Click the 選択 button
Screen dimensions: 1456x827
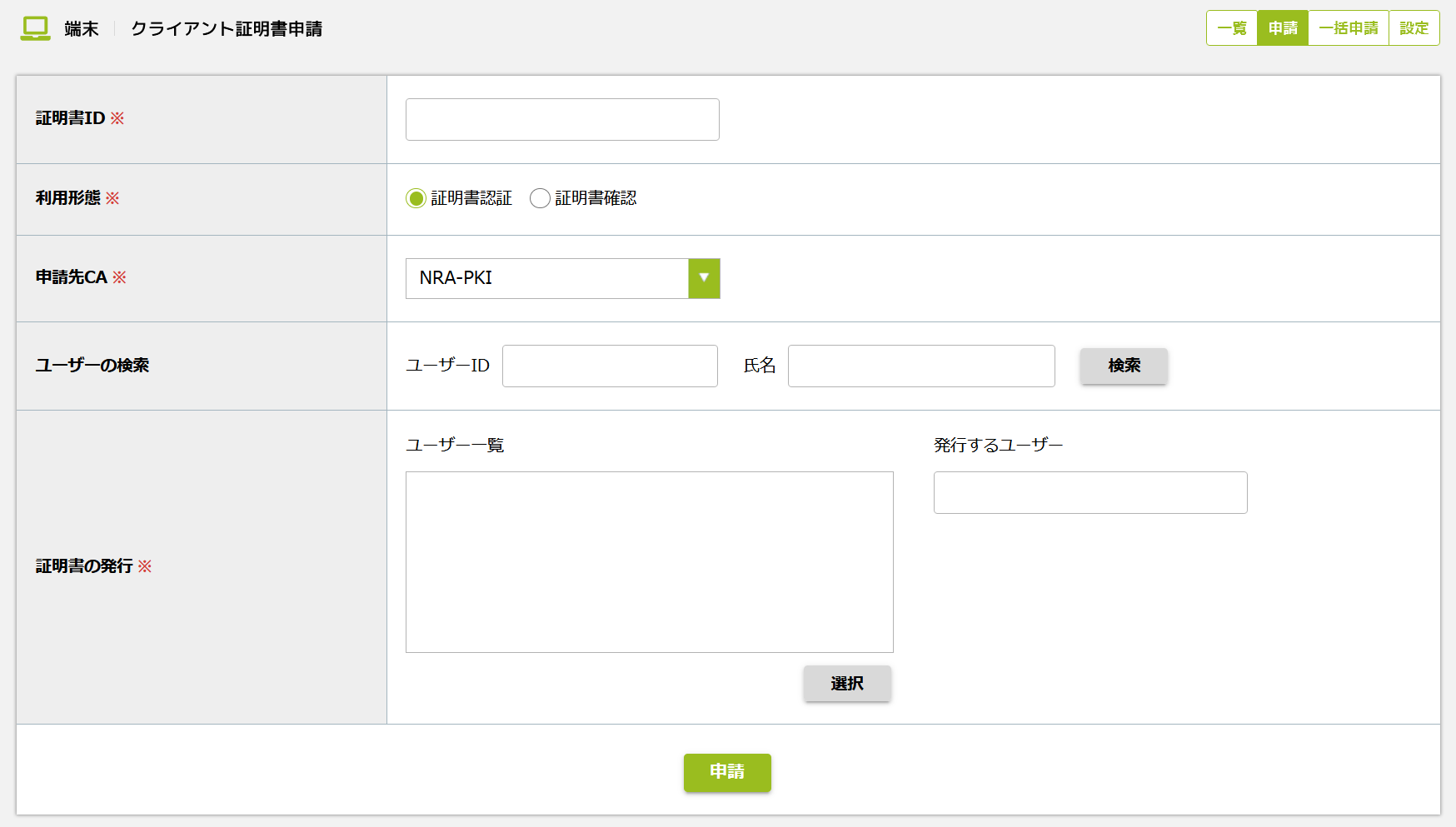click(847, 684)
